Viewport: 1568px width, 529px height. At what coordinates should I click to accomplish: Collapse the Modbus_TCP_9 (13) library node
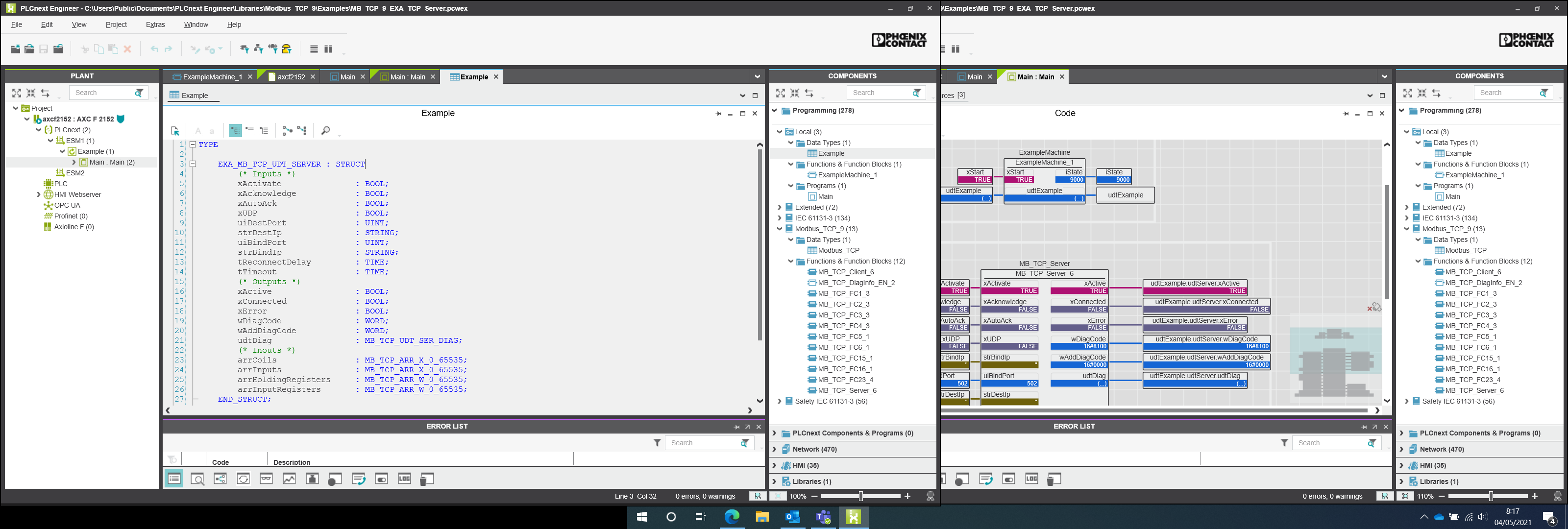pos(779,230)
